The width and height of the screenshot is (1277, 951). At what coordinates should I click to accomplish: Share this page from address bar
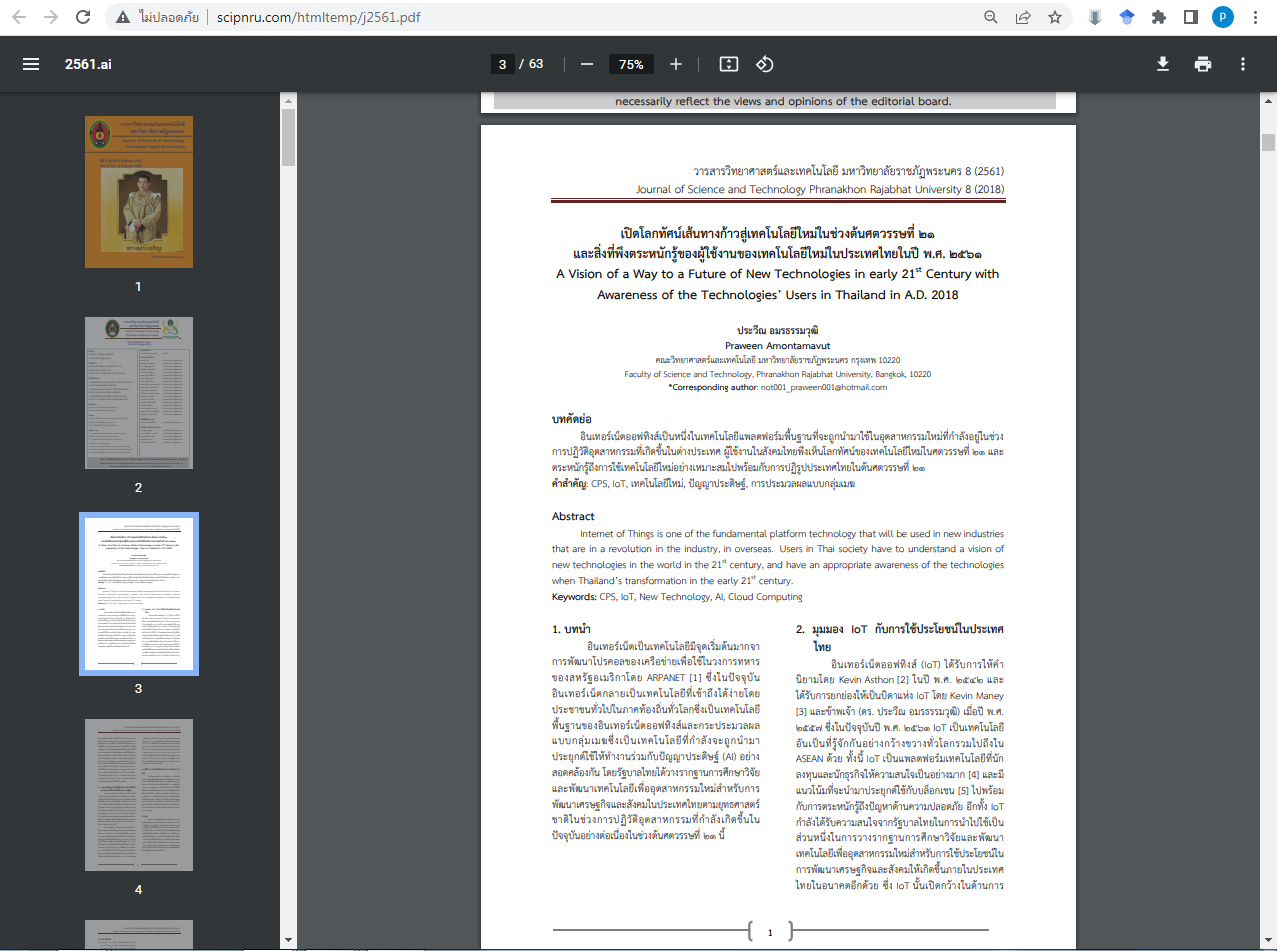pos(1023,17)
